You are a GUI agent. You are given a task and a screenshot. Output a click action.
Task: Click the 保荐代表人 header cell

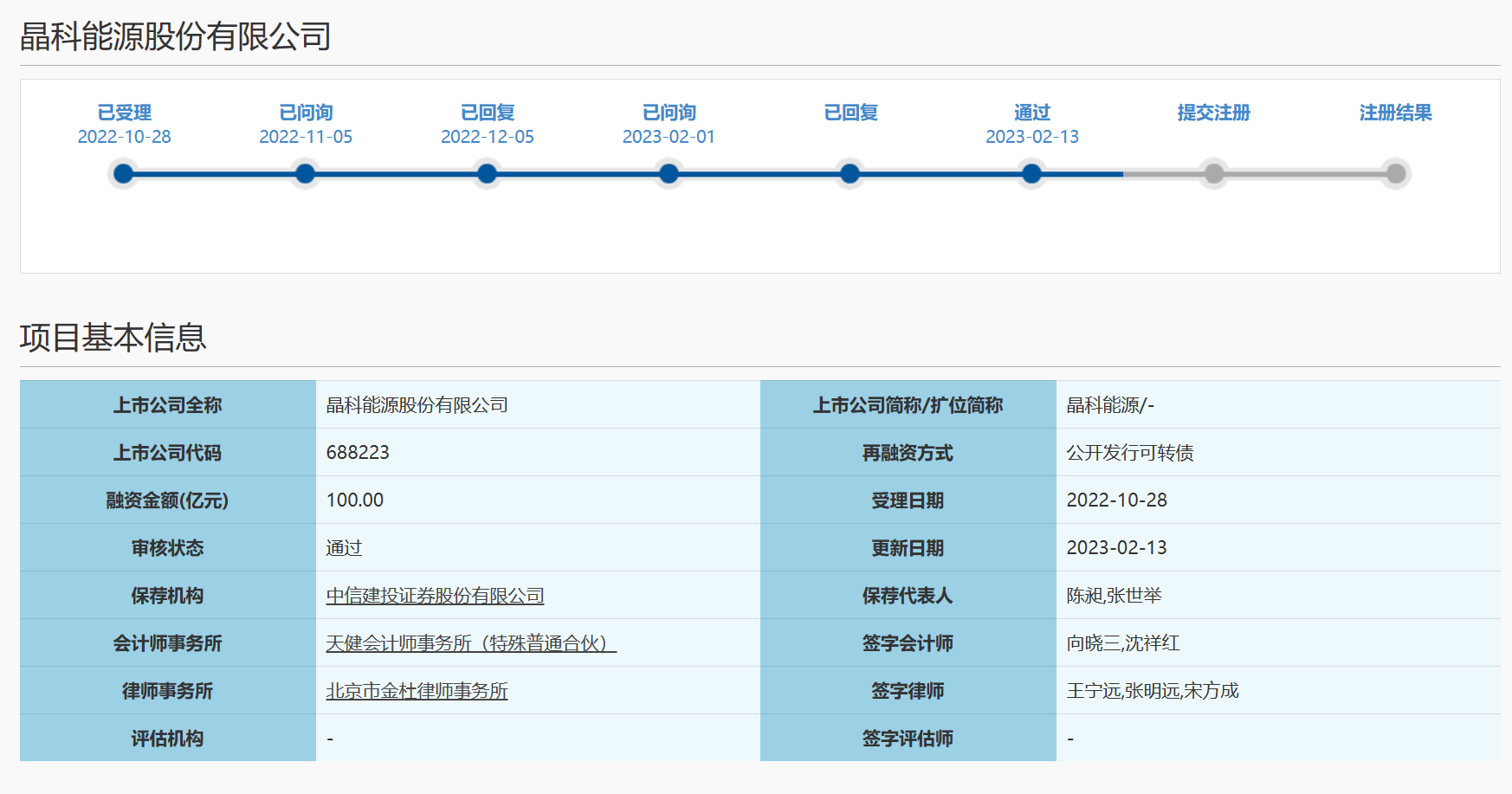[908, 596]
